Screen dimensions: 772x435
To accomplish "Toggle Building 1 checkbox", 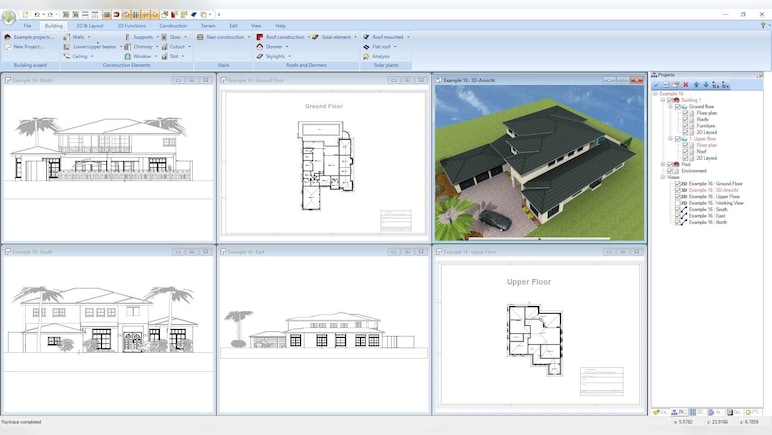I will coord(670,100).
